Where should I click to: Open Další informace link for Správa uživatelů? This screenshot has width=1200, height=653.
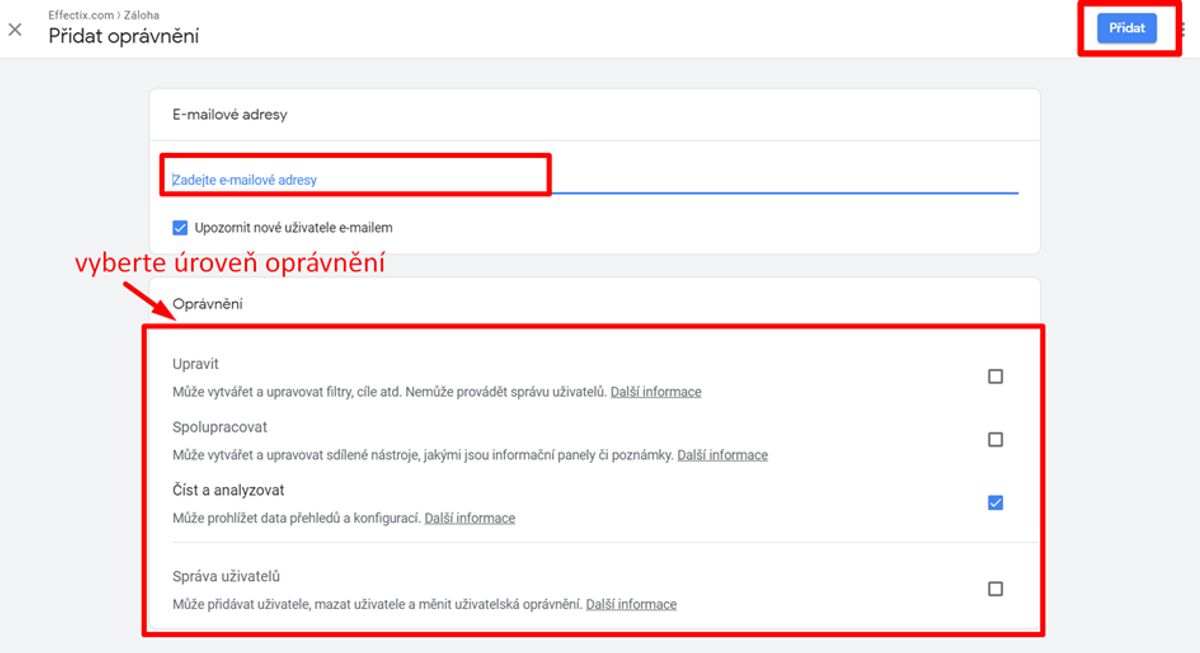click(631, 604)
